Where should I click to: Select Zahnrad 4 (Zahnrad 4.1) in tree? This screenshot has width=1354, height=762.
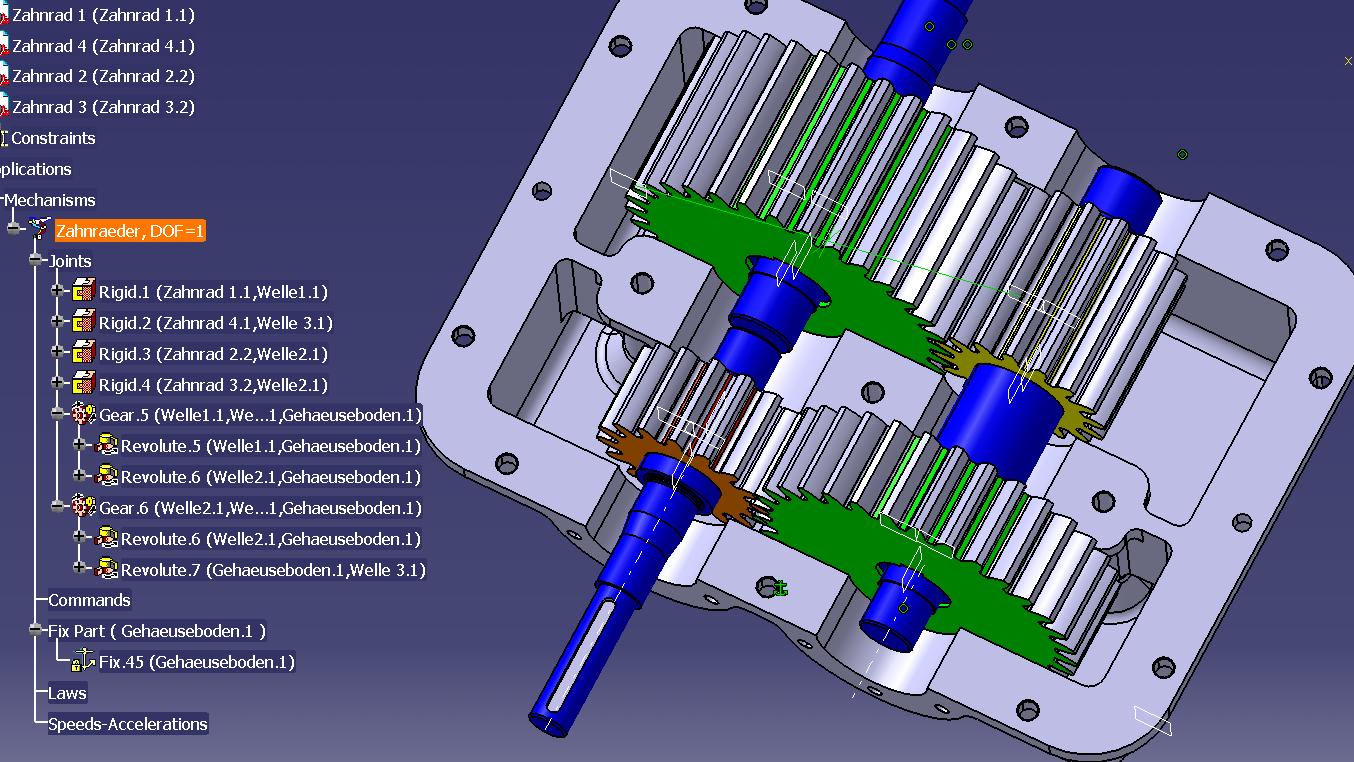coord(103,46)
